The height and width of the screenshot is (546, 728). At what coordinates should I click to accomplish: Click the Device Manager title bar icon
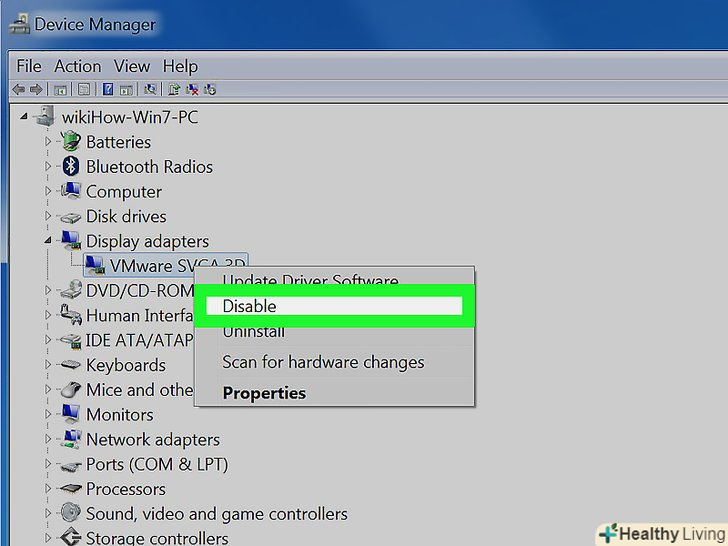[20, 24]
